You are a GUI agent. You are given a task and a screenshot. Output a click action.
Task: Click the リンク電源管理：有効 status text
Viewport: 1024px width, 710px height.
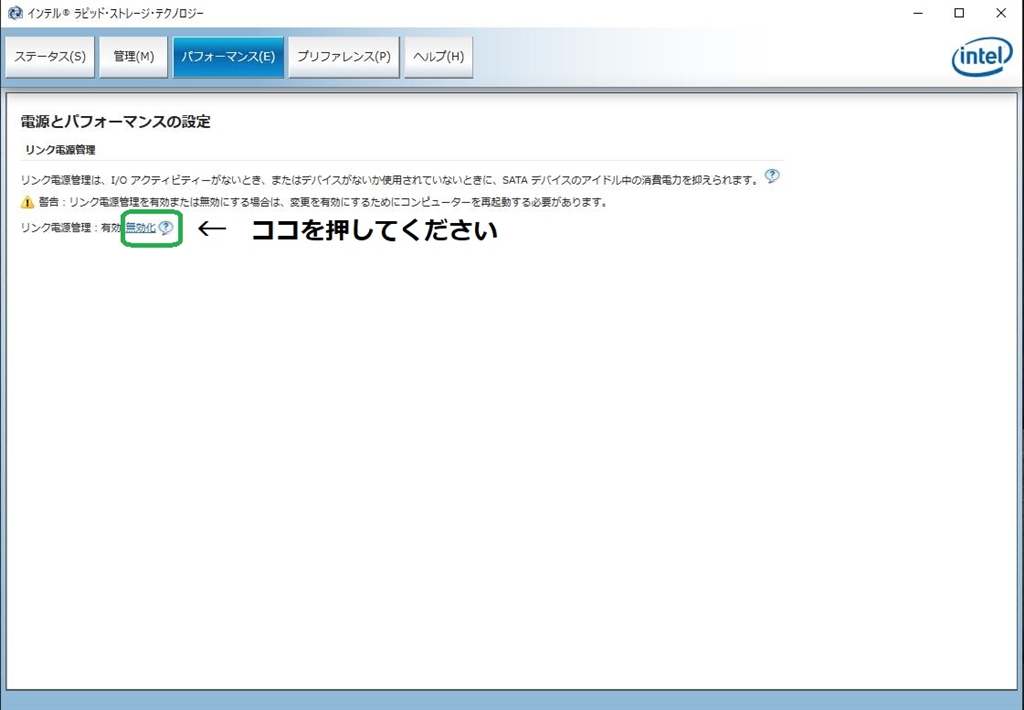pos(71,228)
